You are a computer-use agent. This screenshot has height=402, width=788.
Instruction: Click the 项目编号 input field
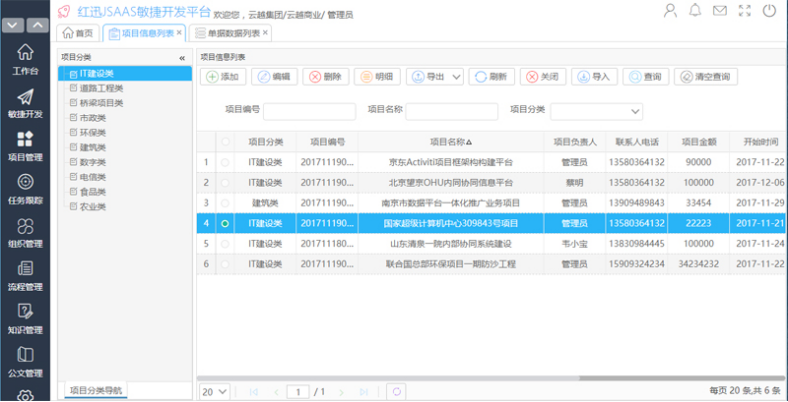310,112
